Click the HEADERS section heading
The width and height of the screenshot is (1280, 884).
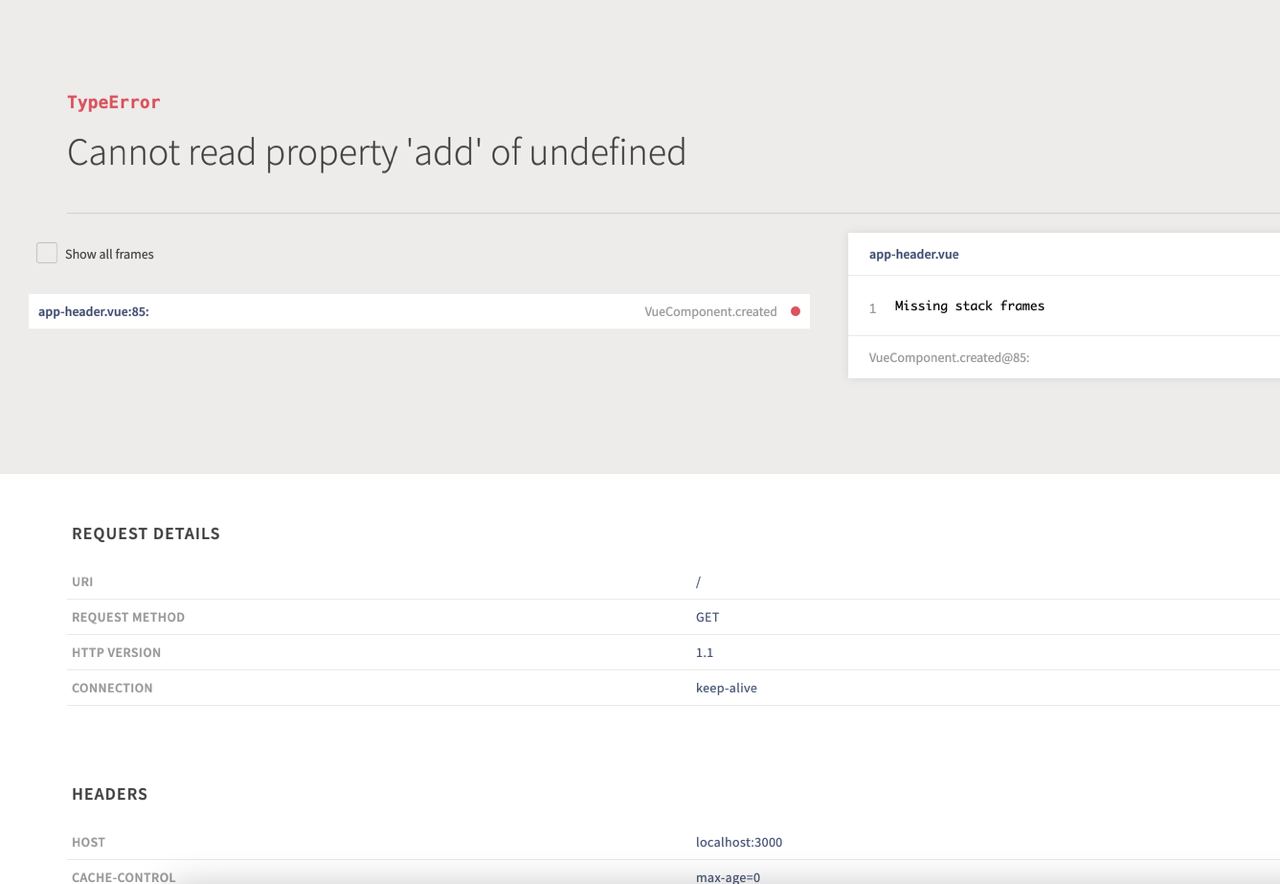110,794
